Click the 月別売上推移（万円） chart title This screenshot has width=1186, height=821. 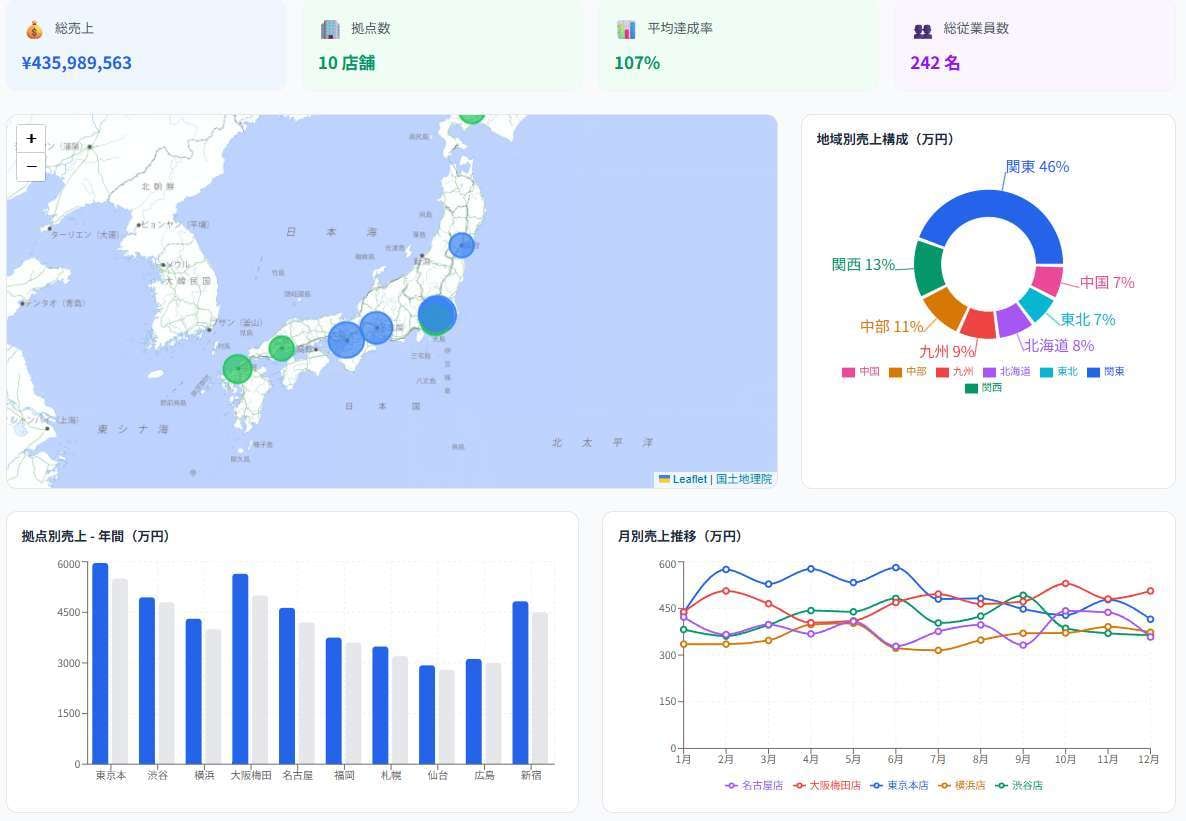(681, 536)
